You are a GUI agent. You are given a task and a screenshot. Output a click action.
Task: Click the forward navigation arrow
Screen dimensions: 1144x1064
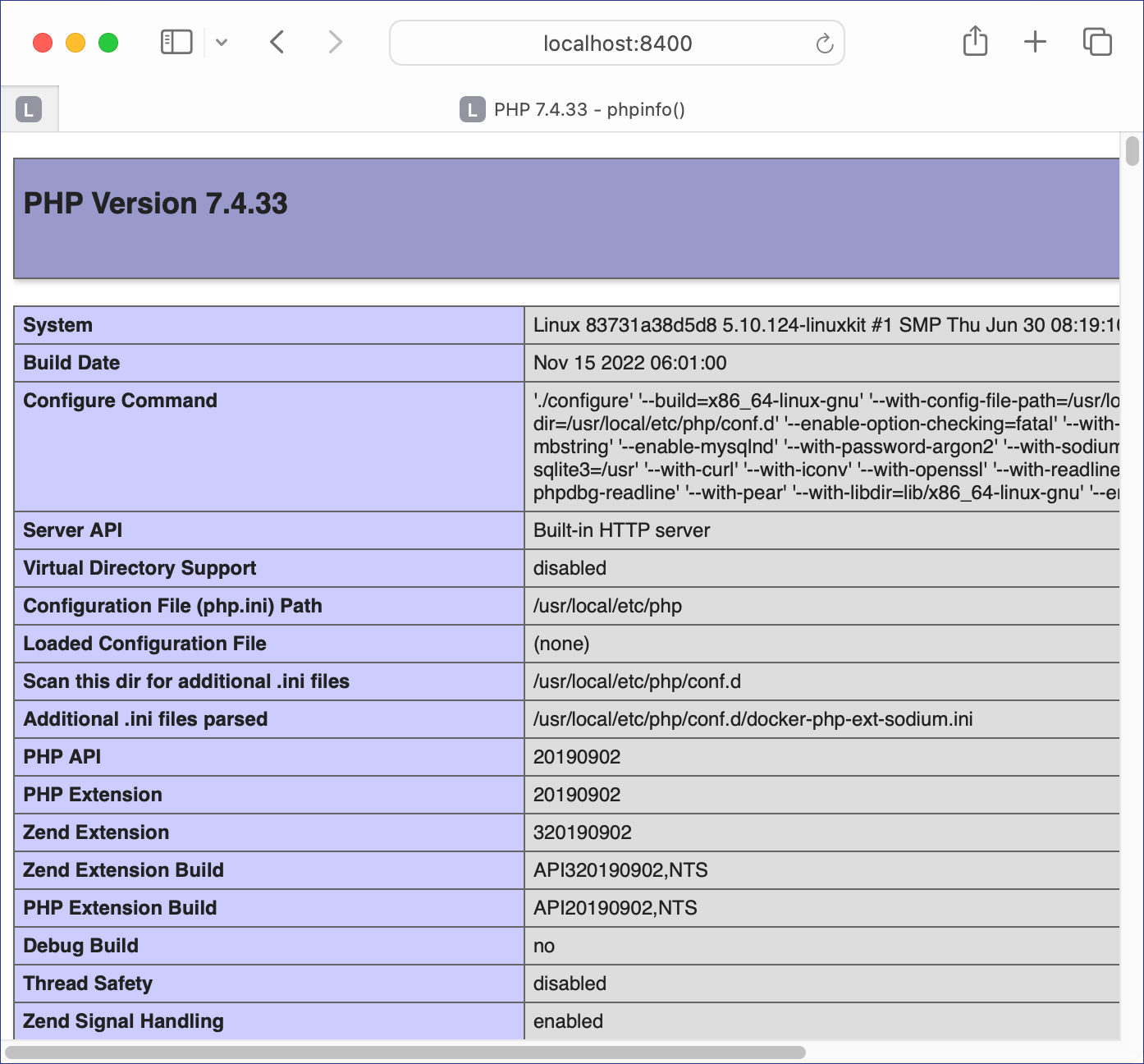335,42
